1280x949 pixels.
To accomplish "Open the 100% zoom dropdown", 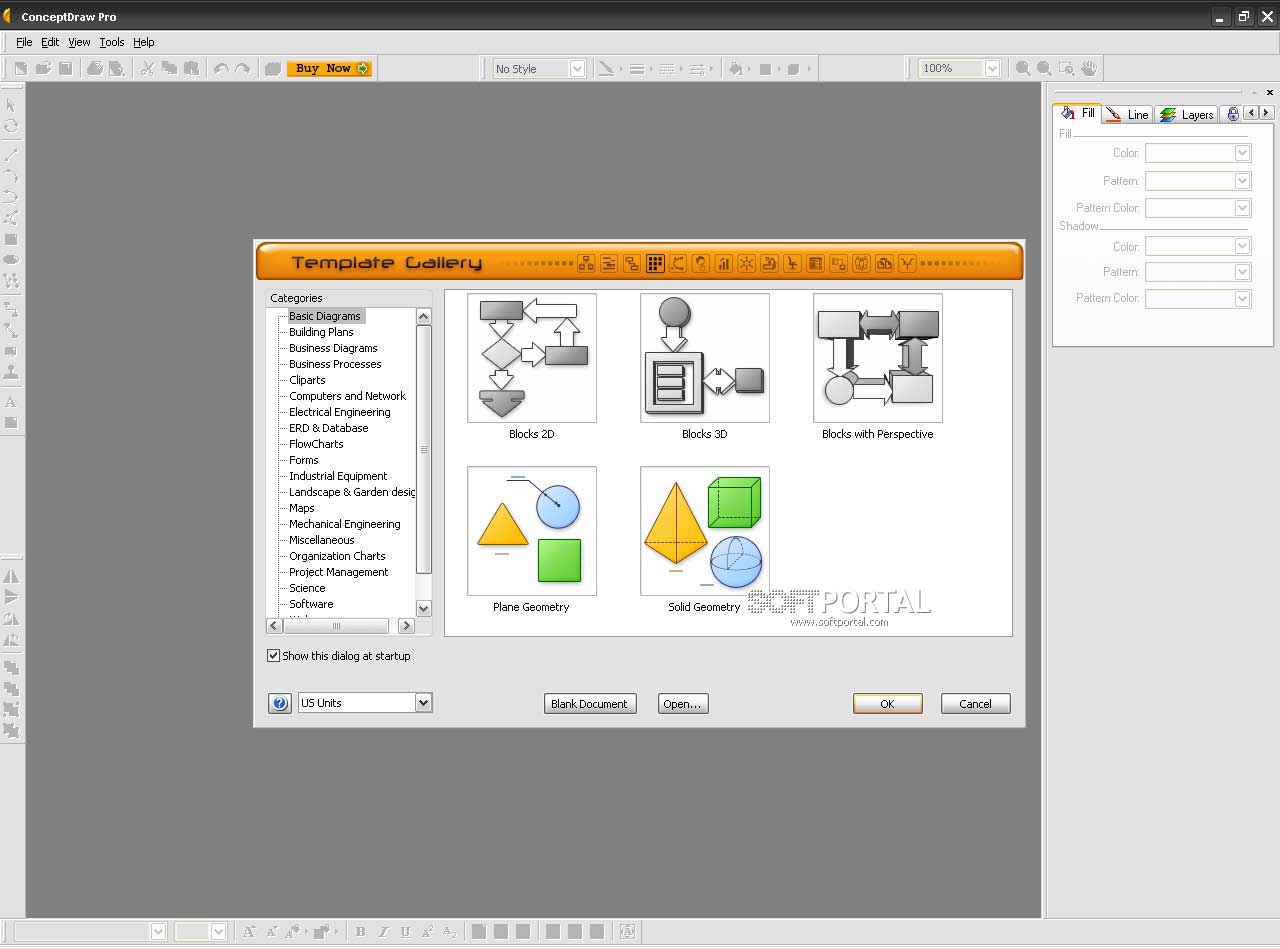I will [x=992, y=69].
